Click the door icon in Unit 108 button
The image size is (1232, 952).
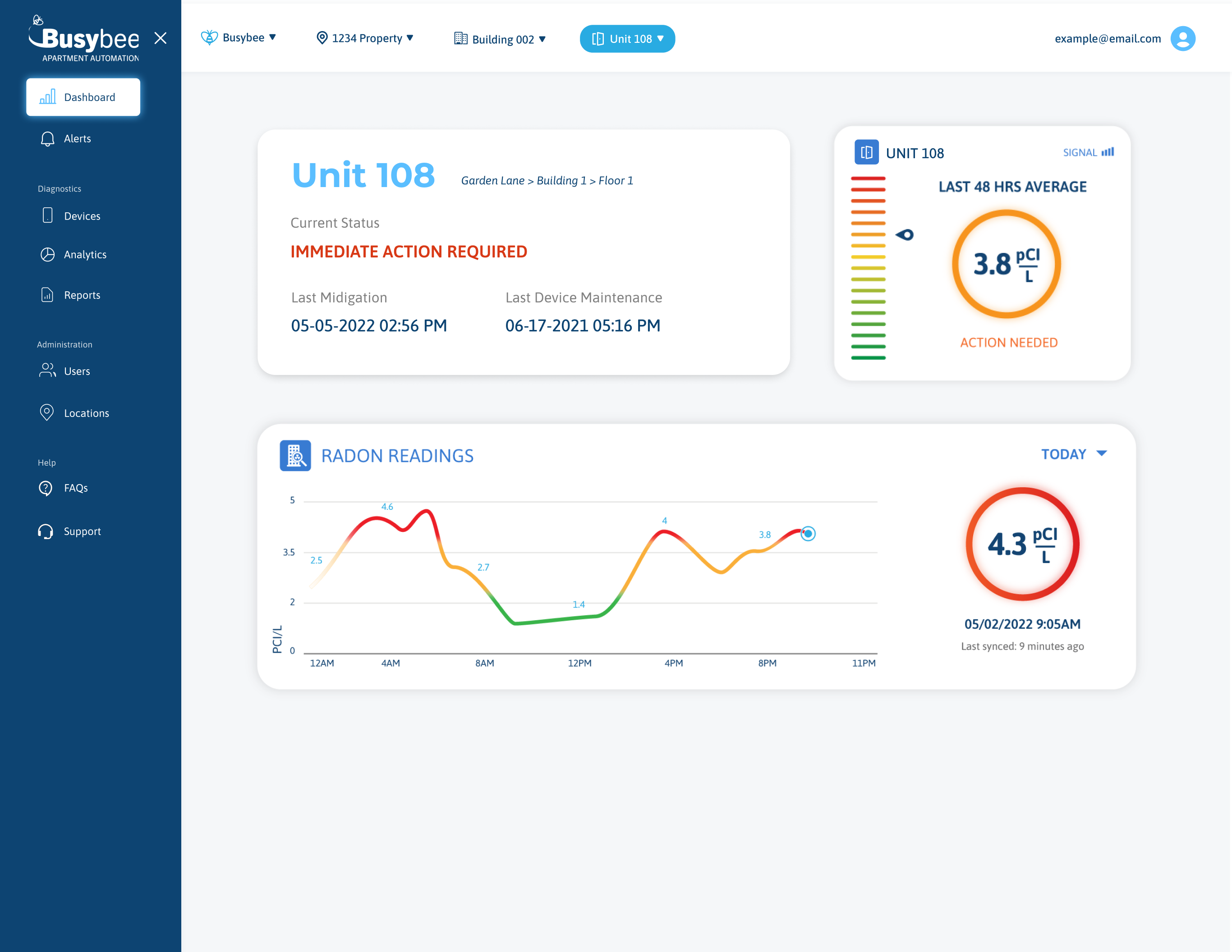click(x=598, y=39)
